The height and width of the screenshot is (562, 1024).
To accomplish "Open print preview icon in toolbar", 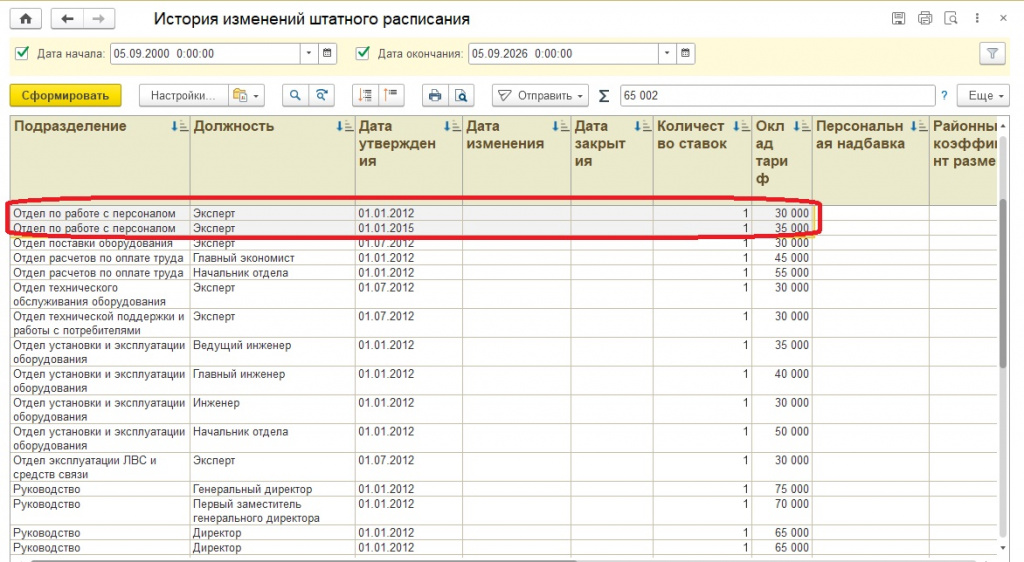I will 461,95.
